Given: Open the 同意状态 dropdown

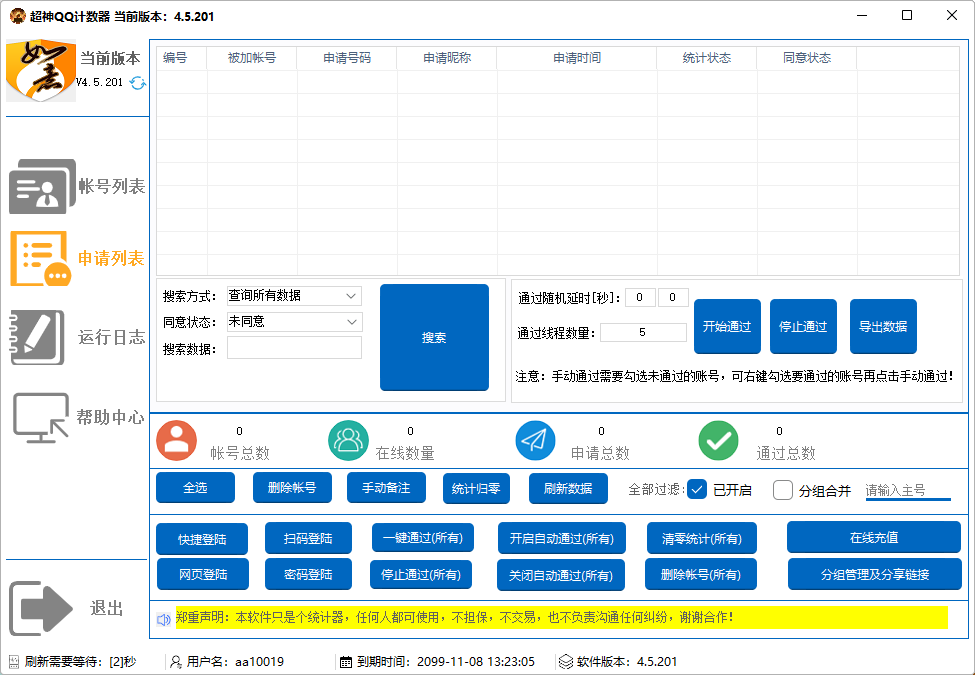Looking at the screenshot, I should 295,322.
